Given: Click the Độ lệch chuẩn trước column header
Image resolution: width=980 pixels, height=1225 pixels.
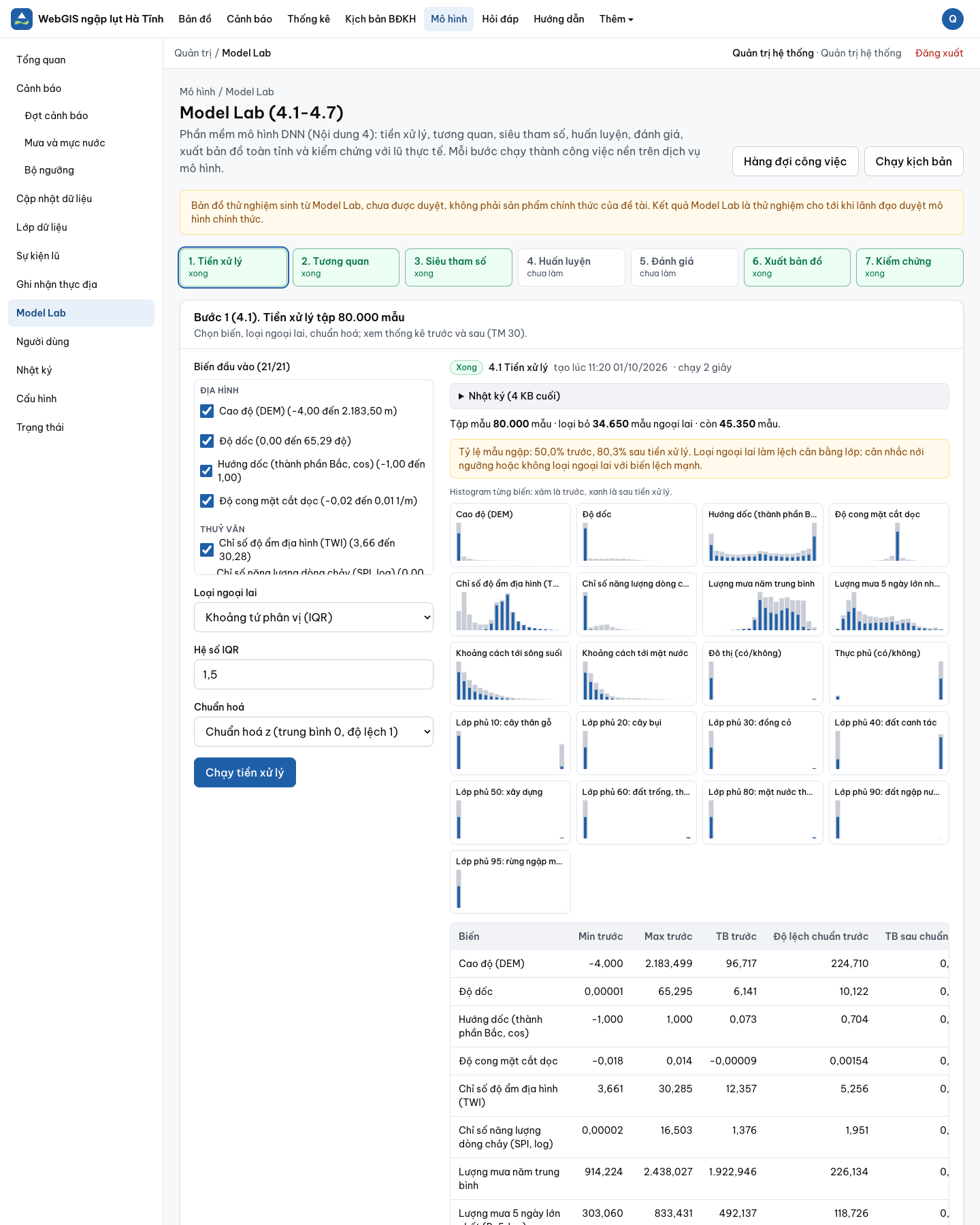Looking at the screenshot, I should pyautogui.click(x=821, y=936).
